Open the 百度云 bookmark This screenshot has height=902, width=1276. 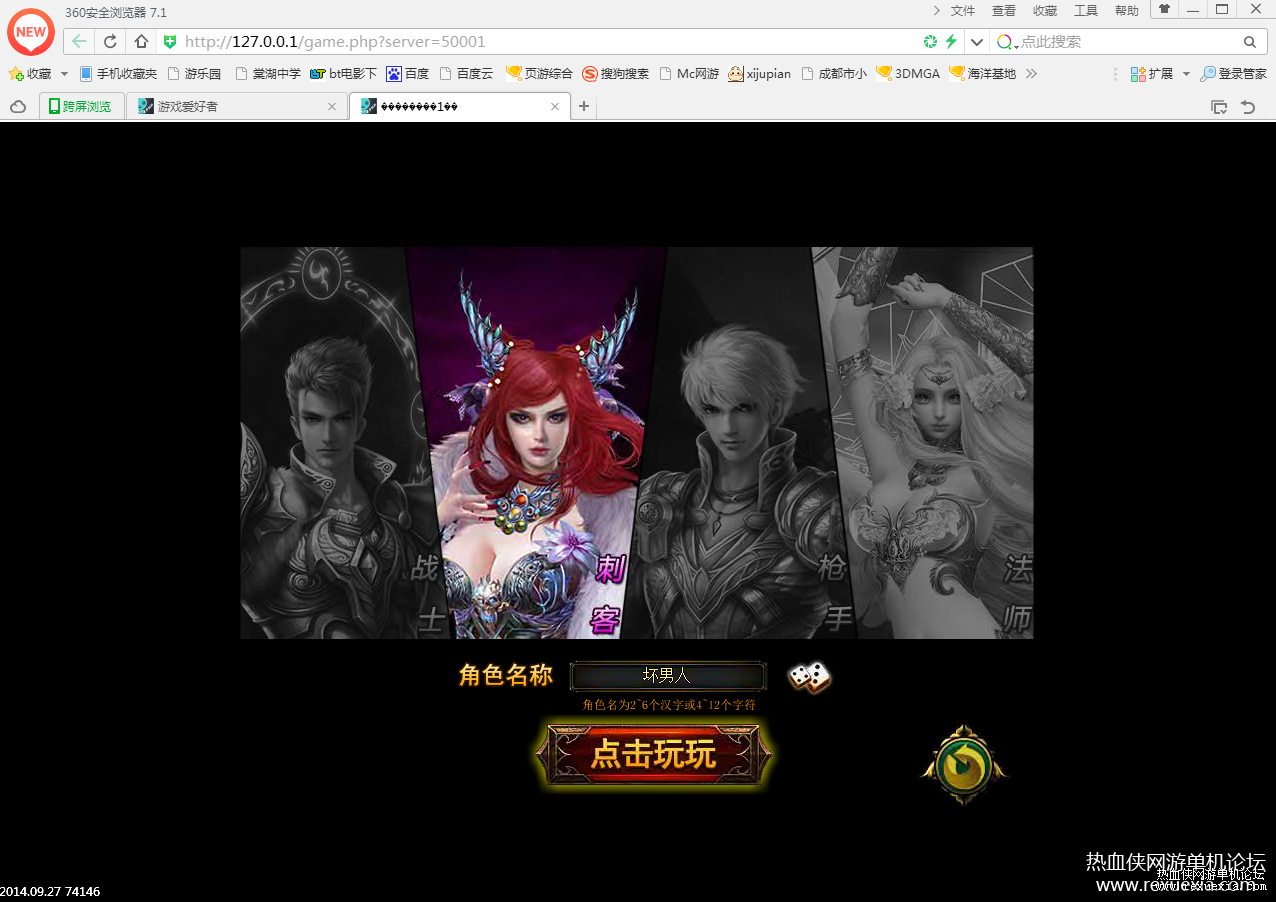pyautogui.click(x=466, y=74)
